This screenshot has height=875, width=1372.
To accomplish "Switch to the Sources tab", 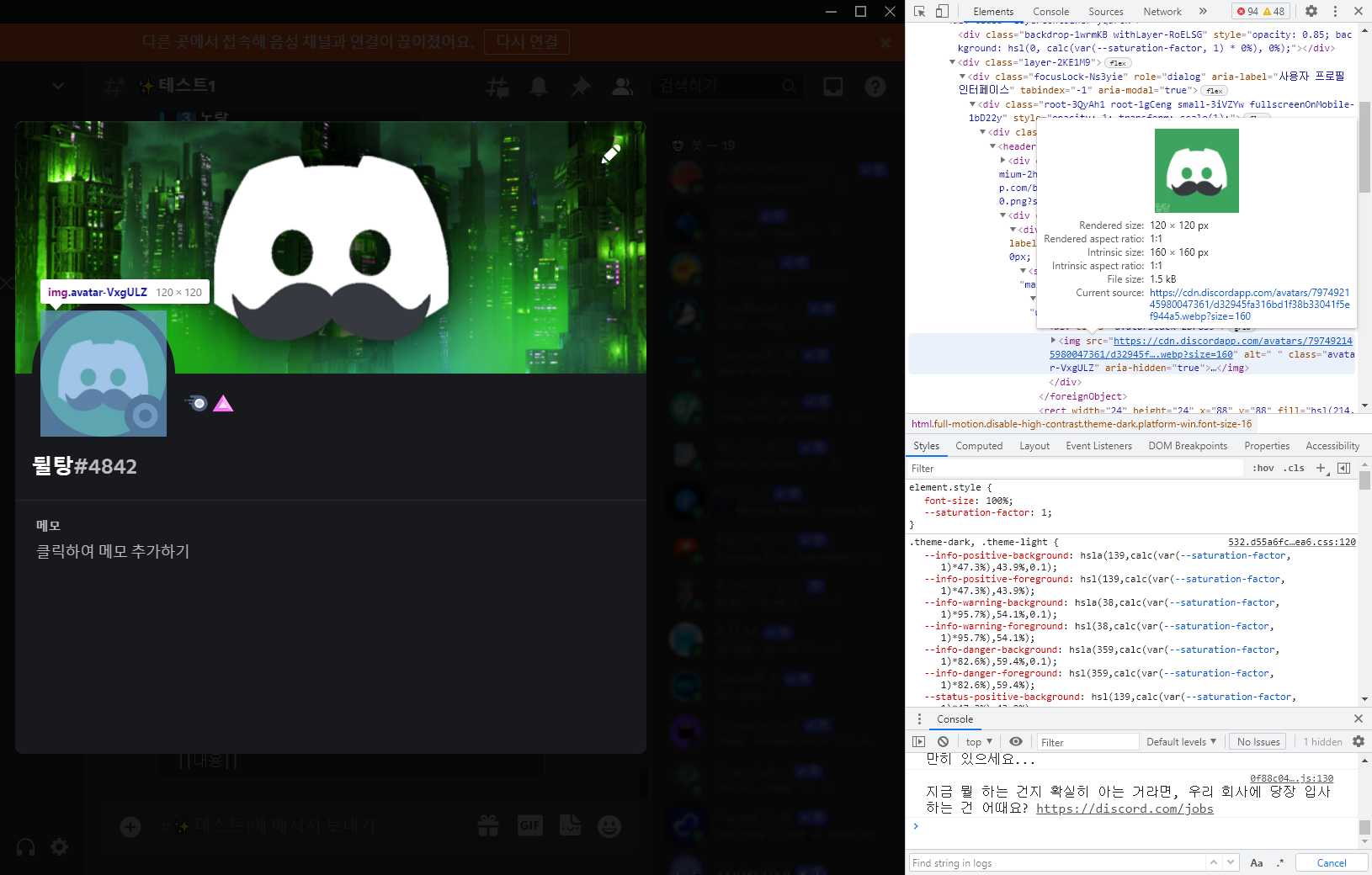I will tap(1106, 12).
